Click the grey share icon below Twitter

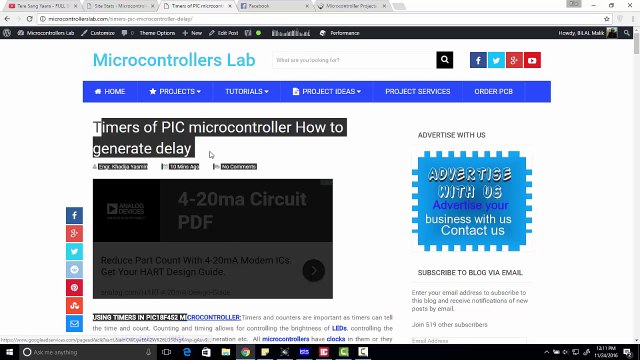click(74, 269)
